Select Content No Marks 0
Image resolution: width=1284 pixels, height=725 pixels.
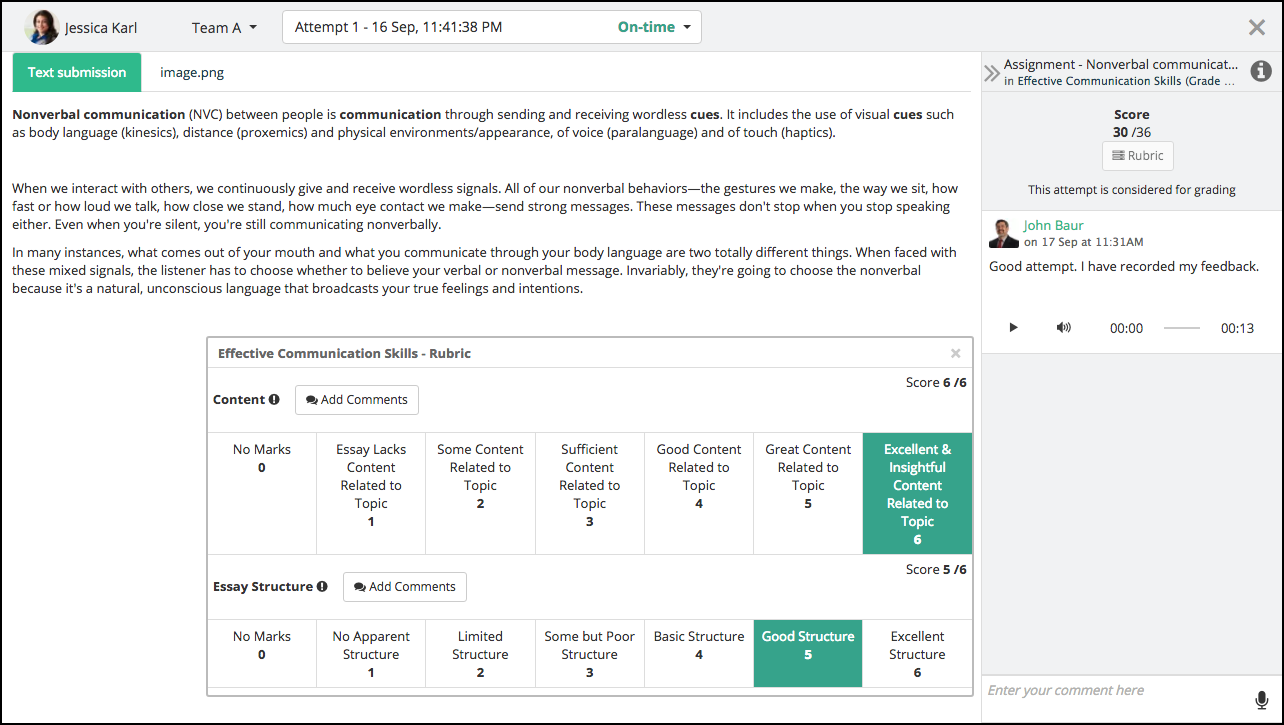click(x=262, y=494)
